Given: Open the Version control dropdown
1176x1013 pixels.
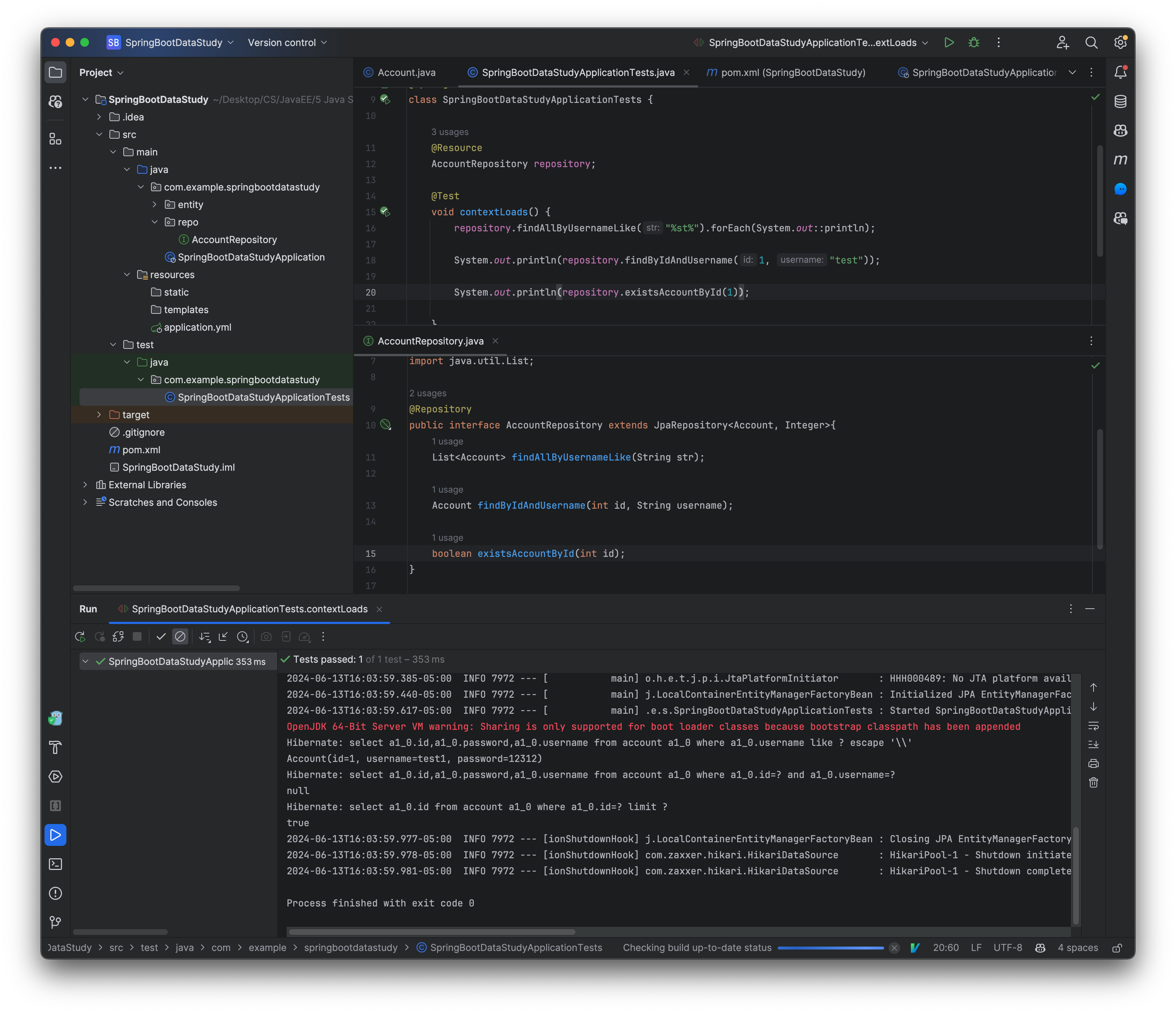Looking at the screenshot, I should click(287, 43).
